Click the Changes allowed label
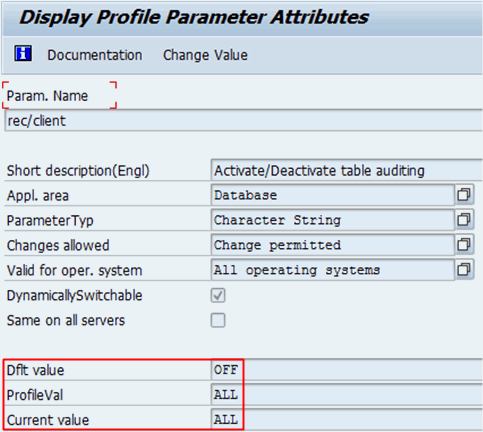The height and width of the screenshot is (432, 483). click(58, 245)
